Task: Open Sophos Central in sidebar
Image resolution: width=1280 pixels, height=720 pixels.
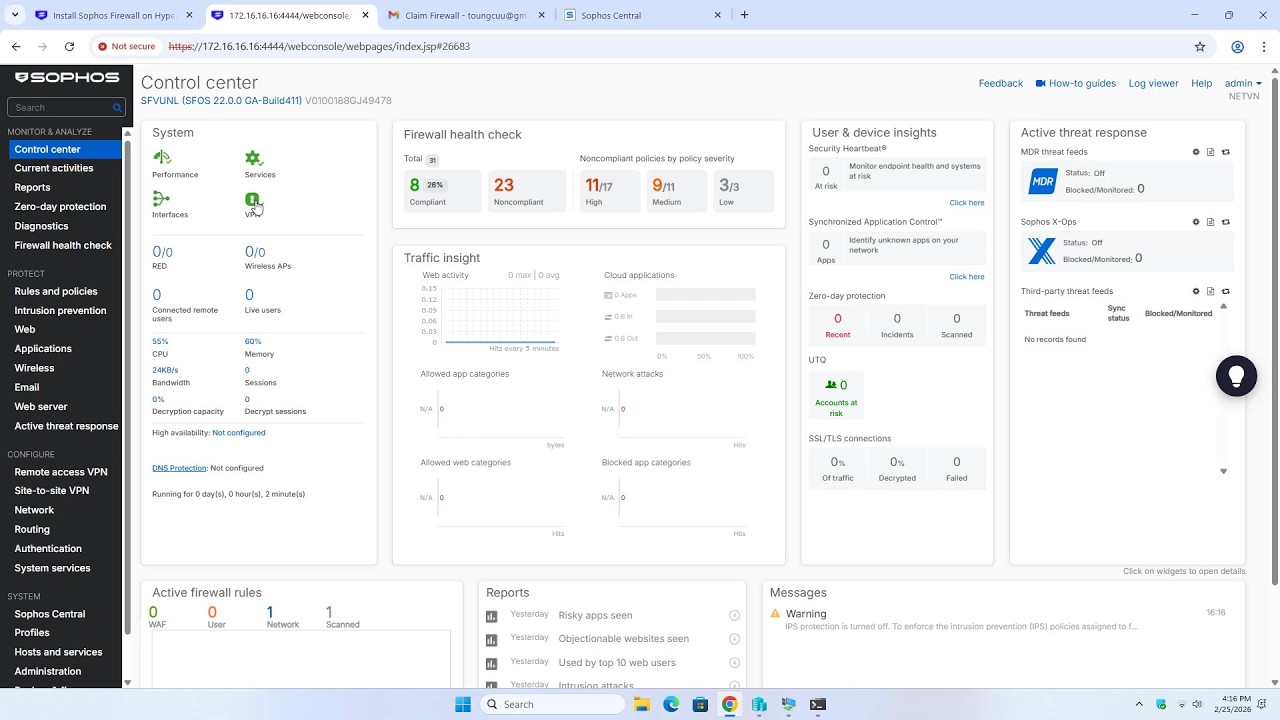Action: point(50,614)
